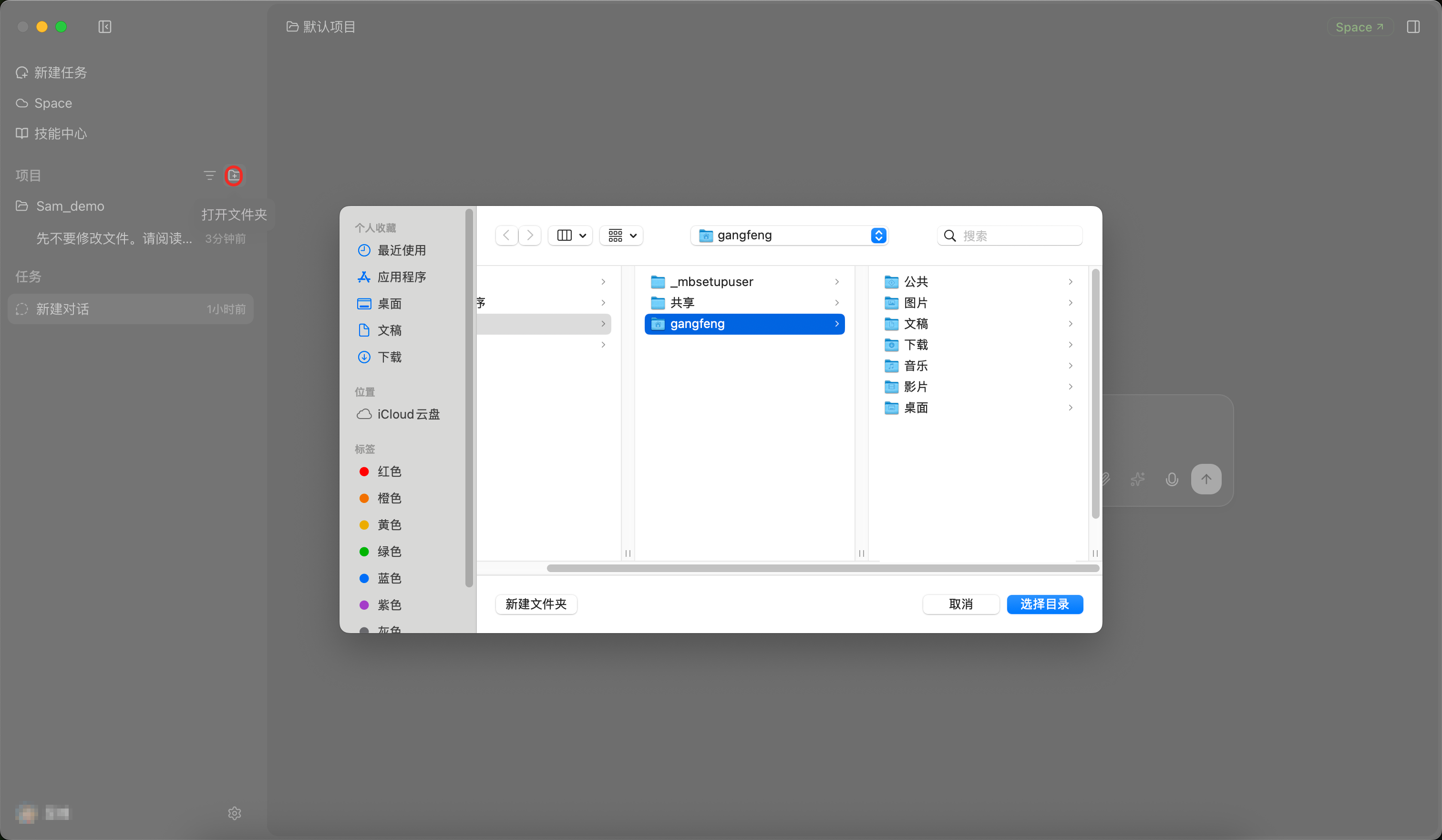Click the vertical scrollbar of right column
1442x840 pixels.
(x=1095, y=394)
